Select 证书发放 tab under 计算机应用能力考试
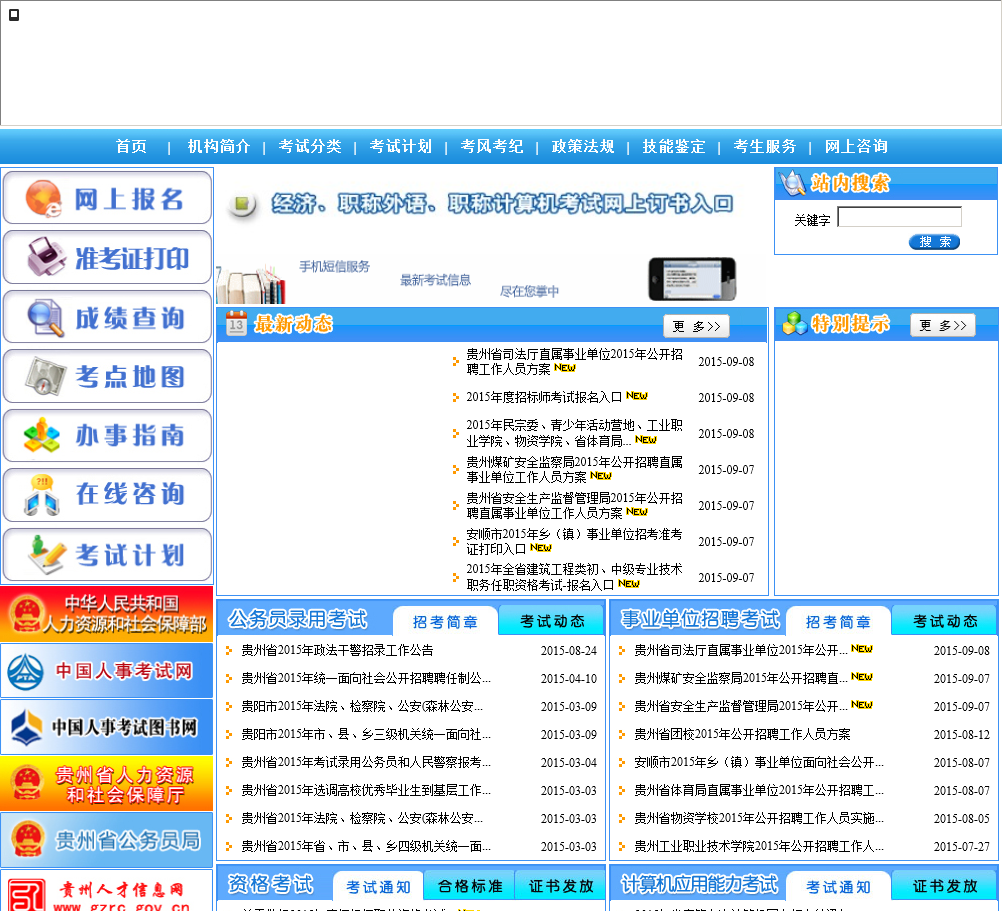This screenshot has height=911, width=1002. (945, 886)
